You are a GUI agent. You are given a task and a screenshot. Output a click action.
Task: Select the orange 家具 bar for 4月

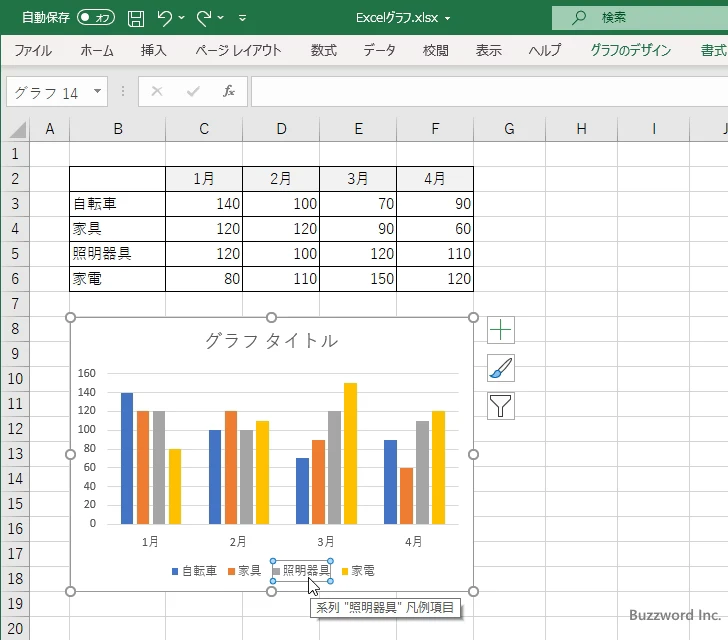point(406,496)
